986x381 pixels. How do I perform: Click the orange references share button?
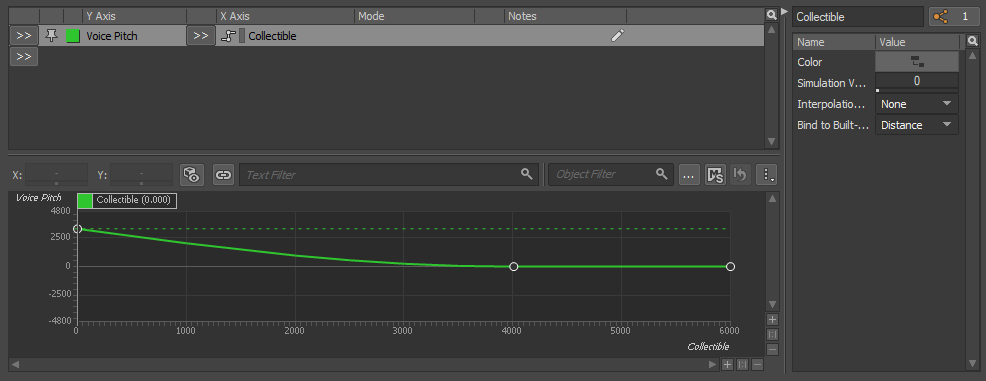click(954, 17)
